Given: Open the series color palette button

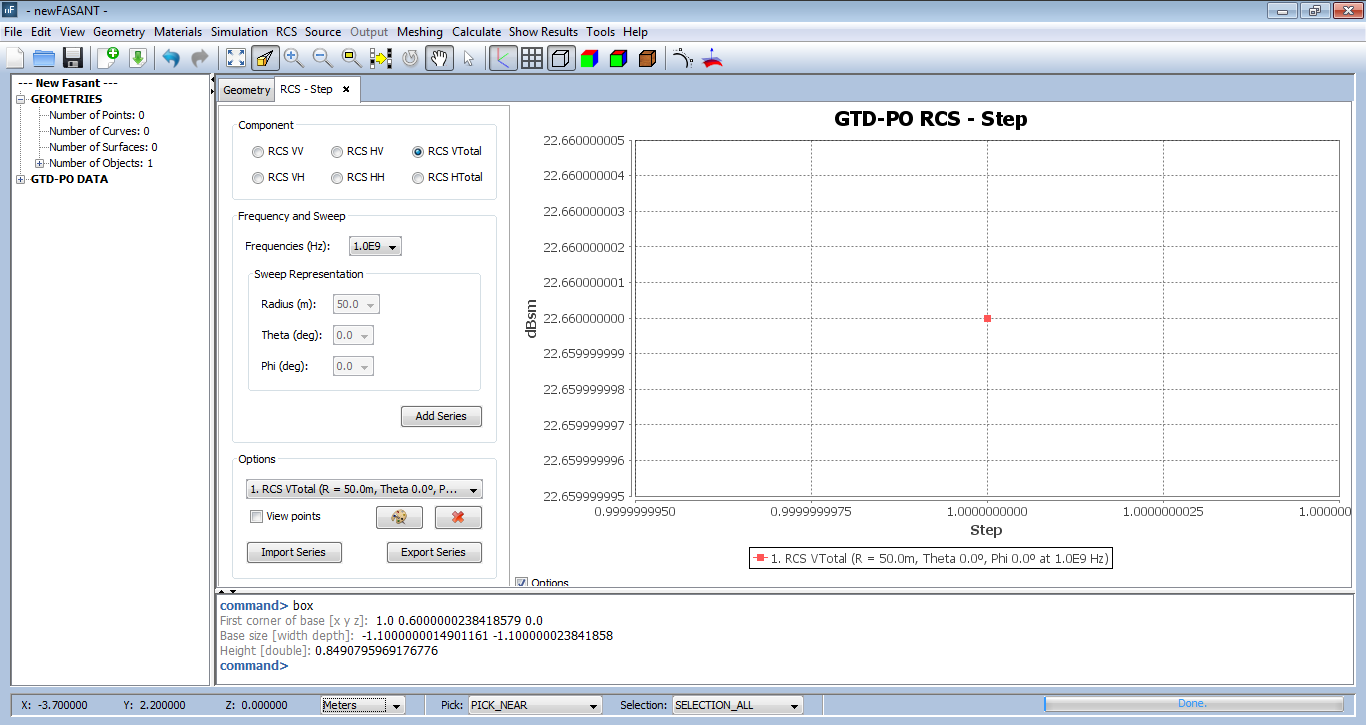Looking at the screenshot, I should tap(399, 517).
